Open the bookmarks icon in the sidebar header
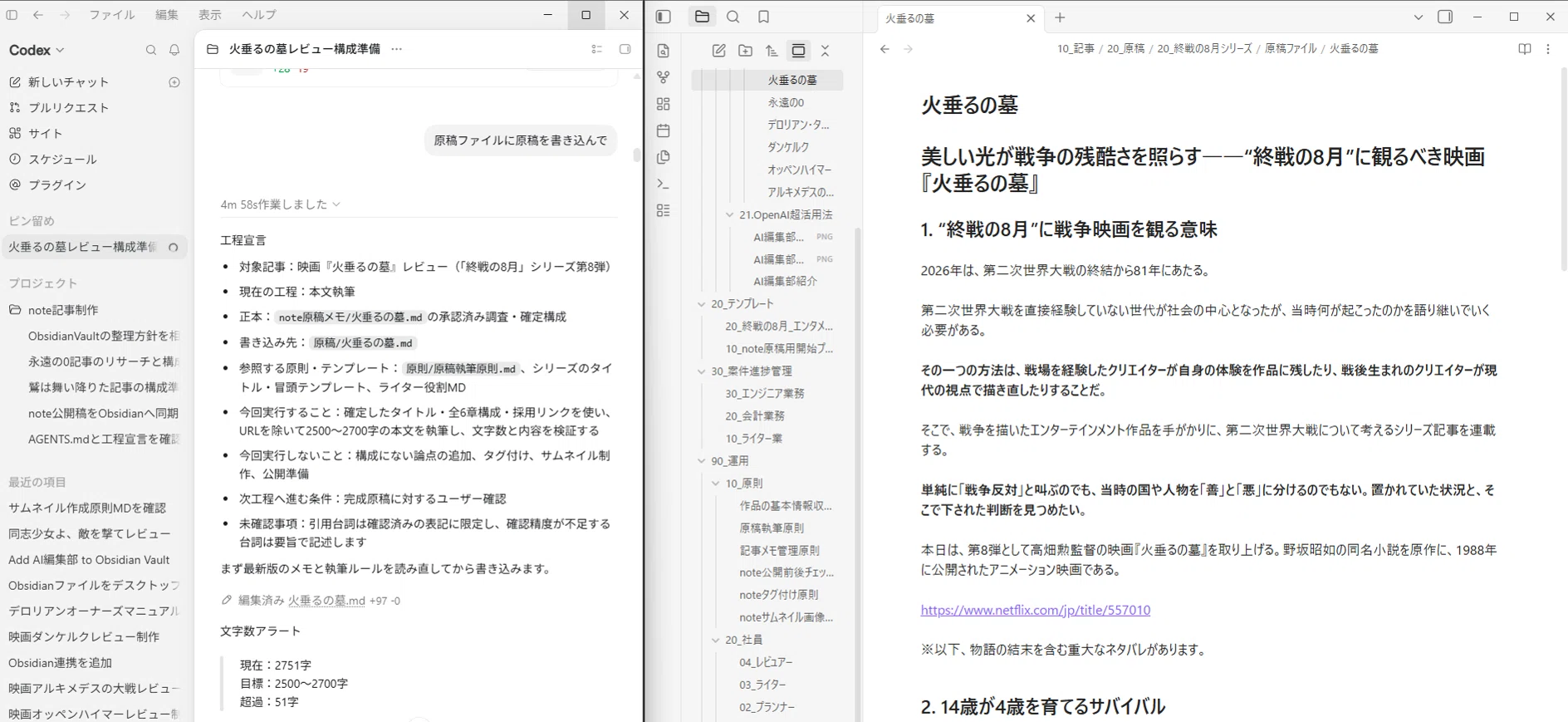The width and height of the screenshot is (1568, 722). pyautogui.click(x=763, y=17)
